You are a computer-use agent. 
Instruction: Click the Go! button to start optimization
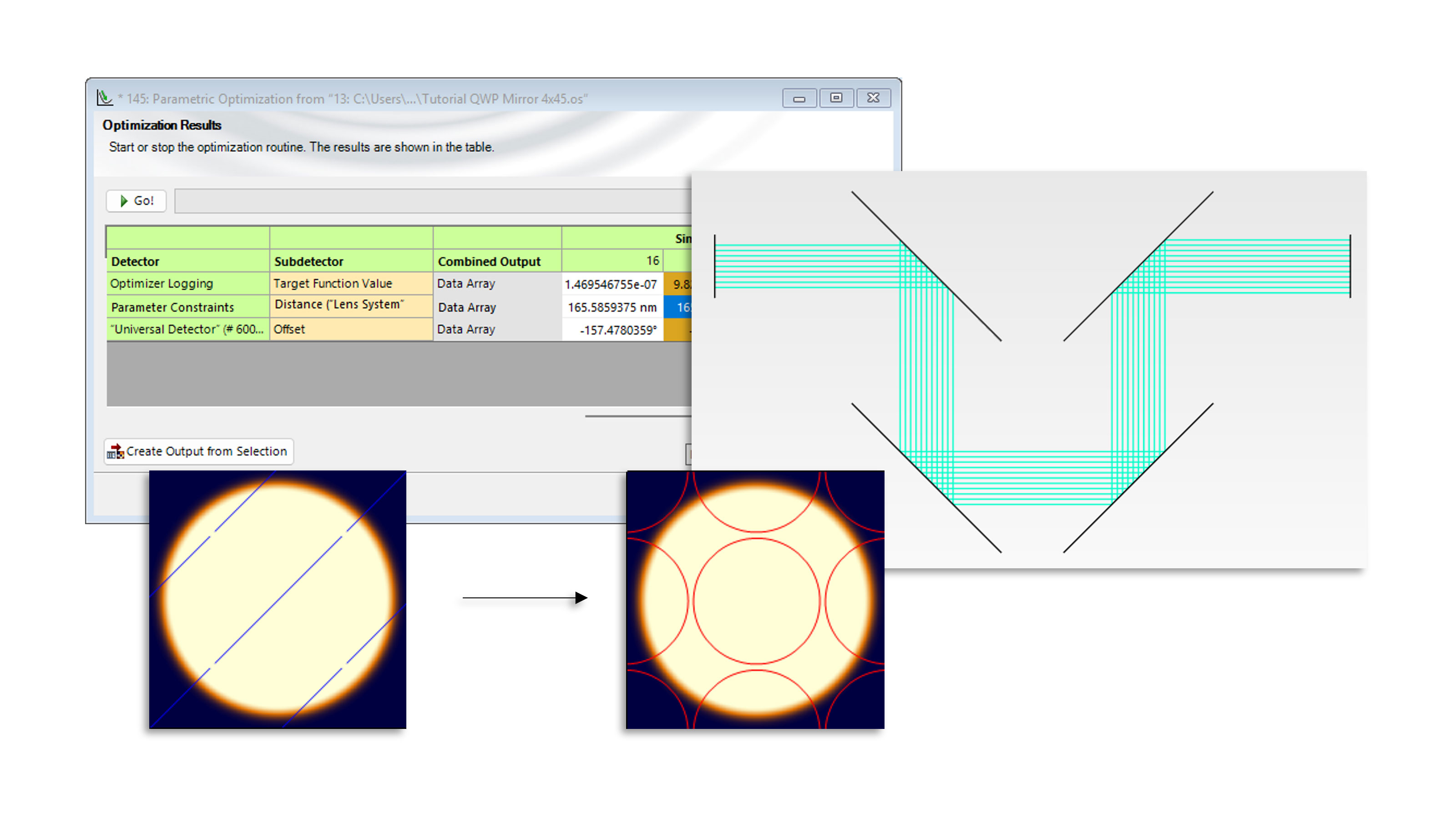[136, 201]
